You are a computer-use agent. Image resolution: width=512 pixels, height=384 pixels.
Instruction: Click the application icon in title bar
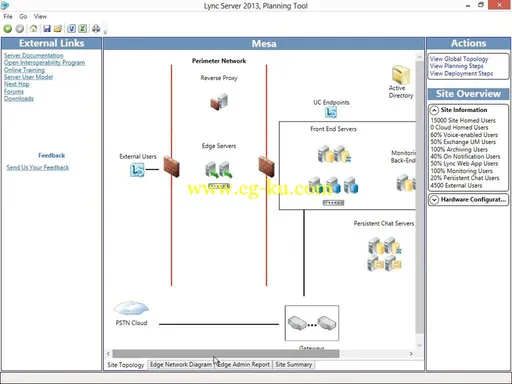5,5
